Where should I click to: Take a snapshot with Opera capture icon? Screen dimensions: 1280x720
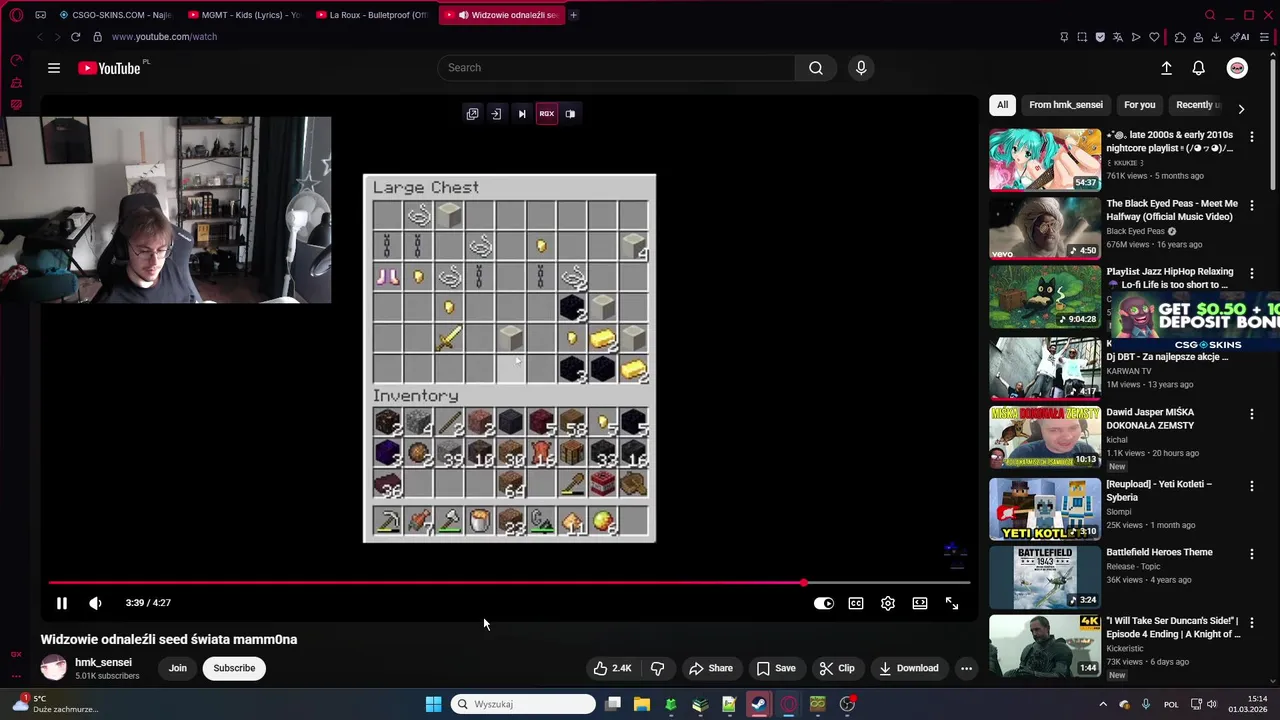click(x=1082, y=37)
